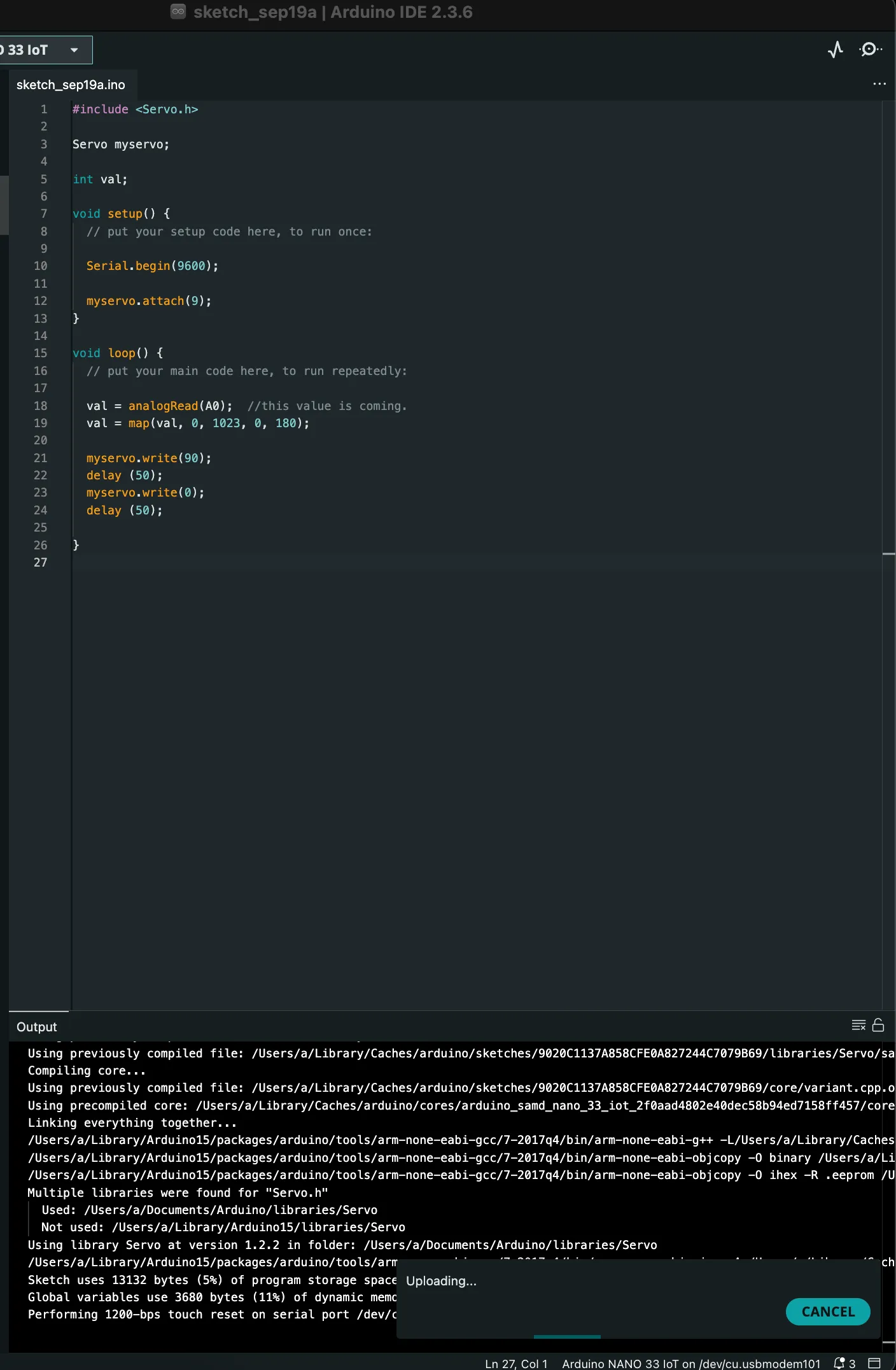Click the Uploading progress bar
The height and width of the screenshot is (1370, 896).
pos(567,1336)
